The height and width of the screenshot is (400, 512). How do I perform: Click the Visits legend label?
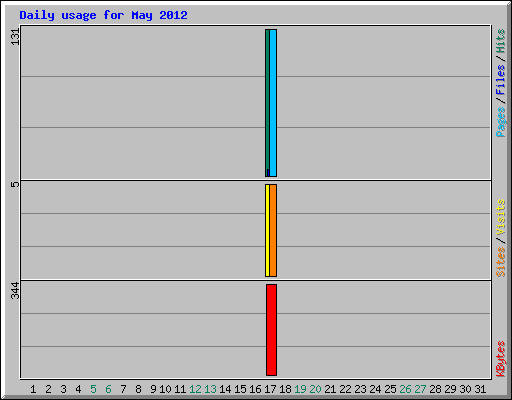click(x=501, y=217)
